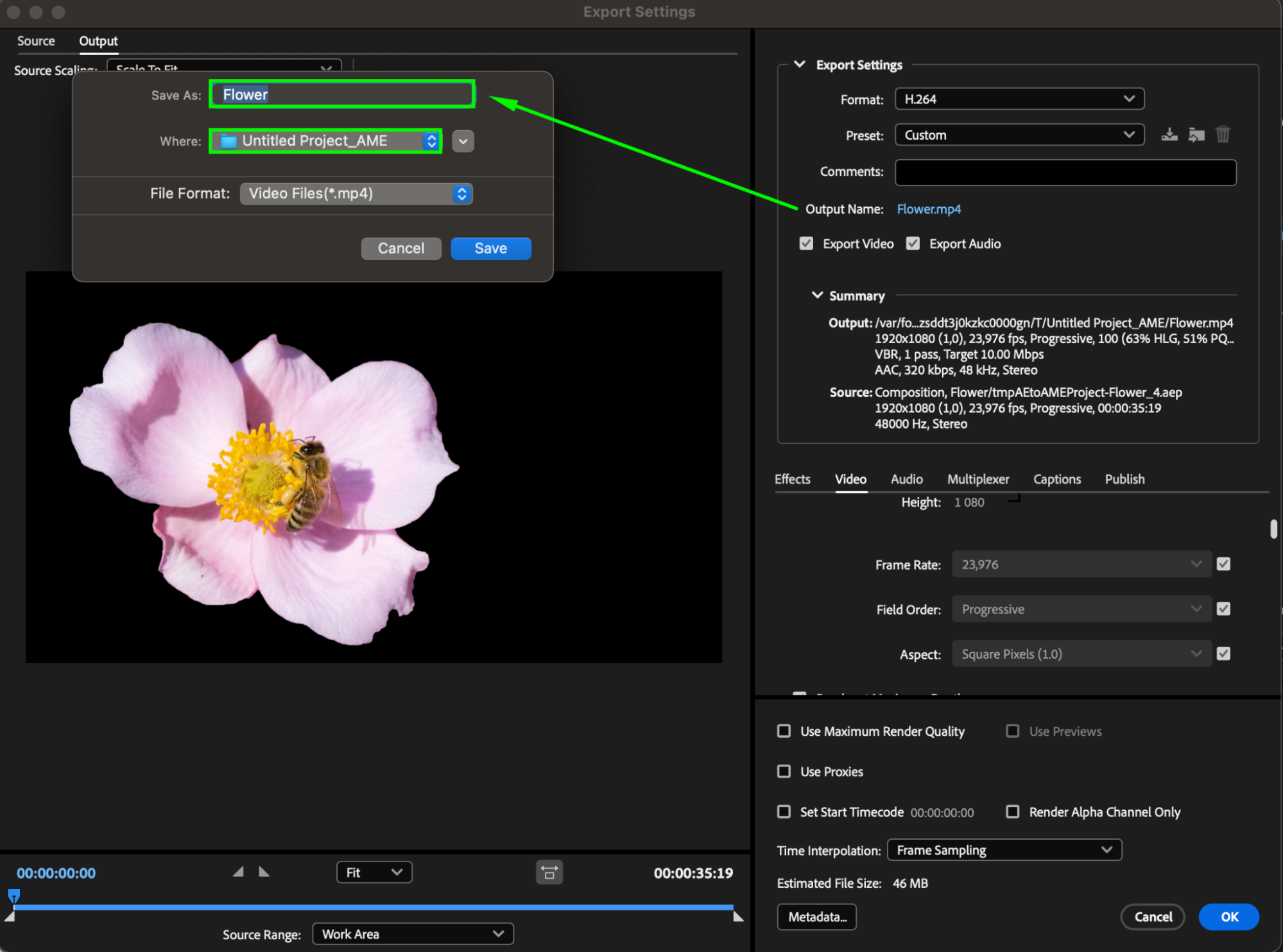Click the Delete Preset trash icon
Image resolution: width=1283 pixels, height=952 pixels.
[x=1223, y=135]
